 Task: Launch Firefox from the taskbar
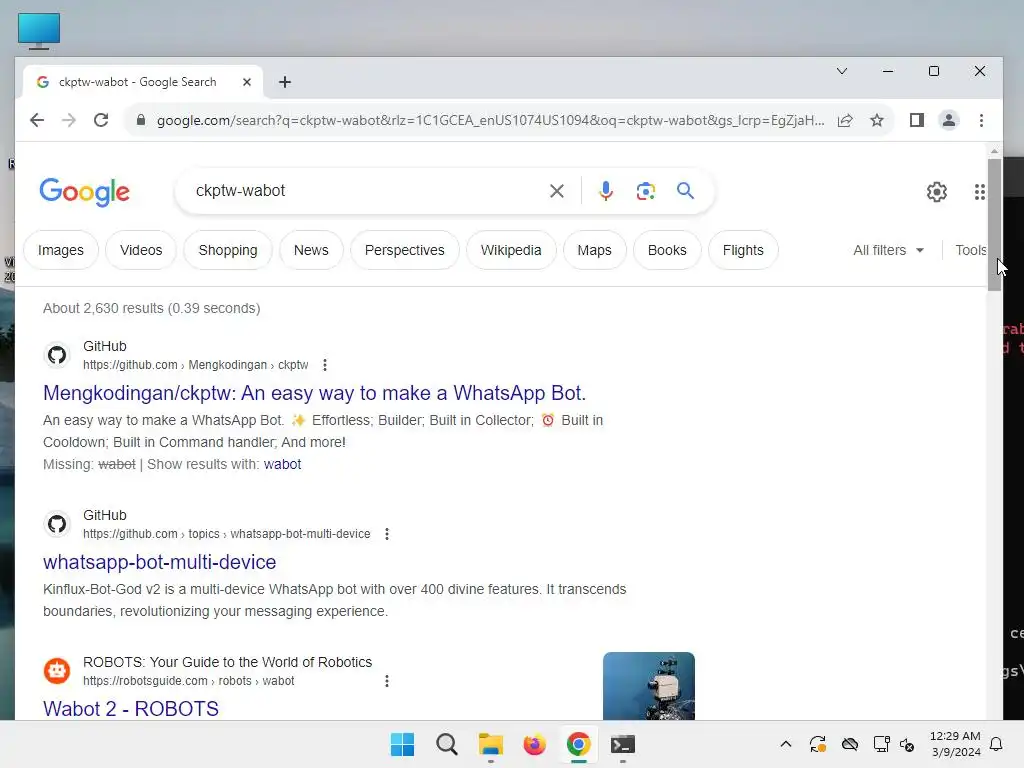534,744
